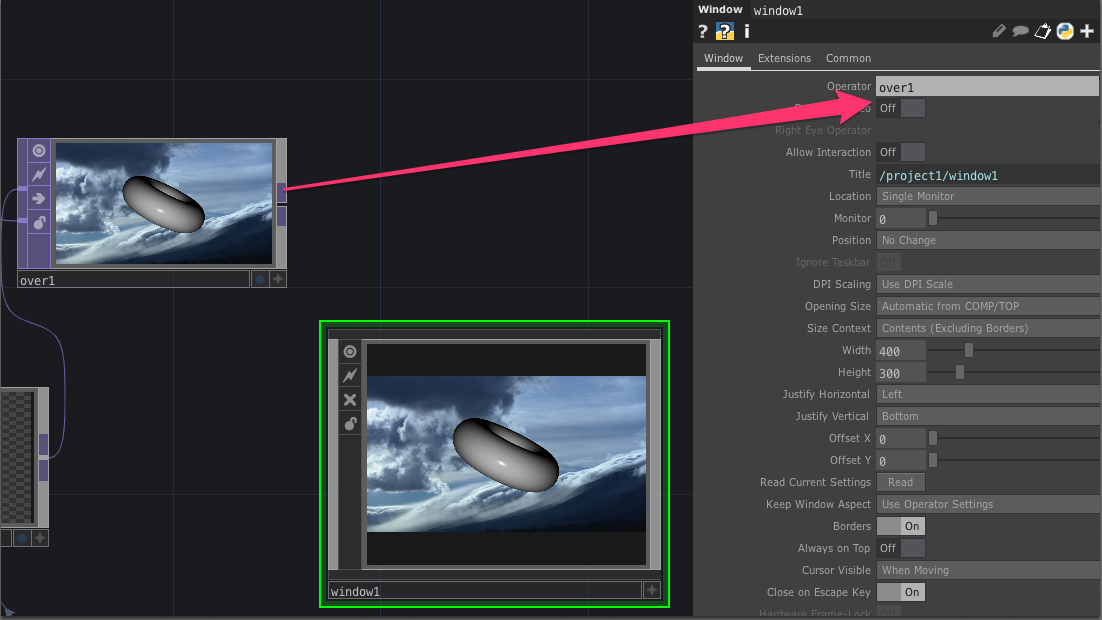Expand the Justify Horizontal menu set to Left
The width and height of the screenshot is (1102, 620).
[x=987, y=394]
